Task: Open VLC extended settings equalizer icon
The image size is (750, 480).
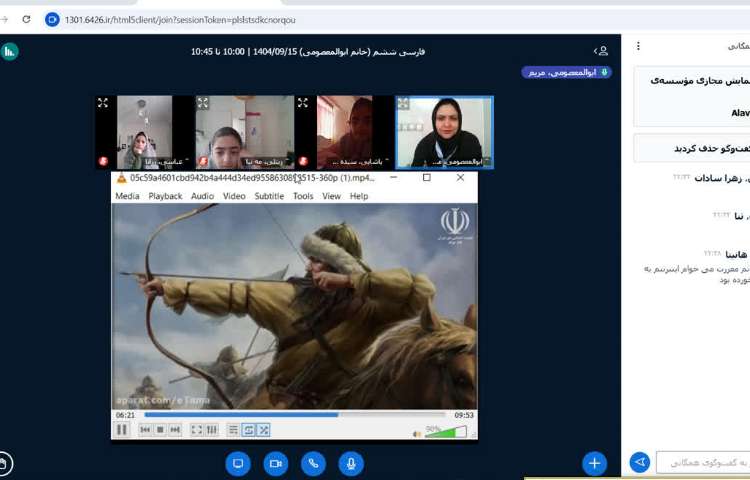Action: point(211,430)
